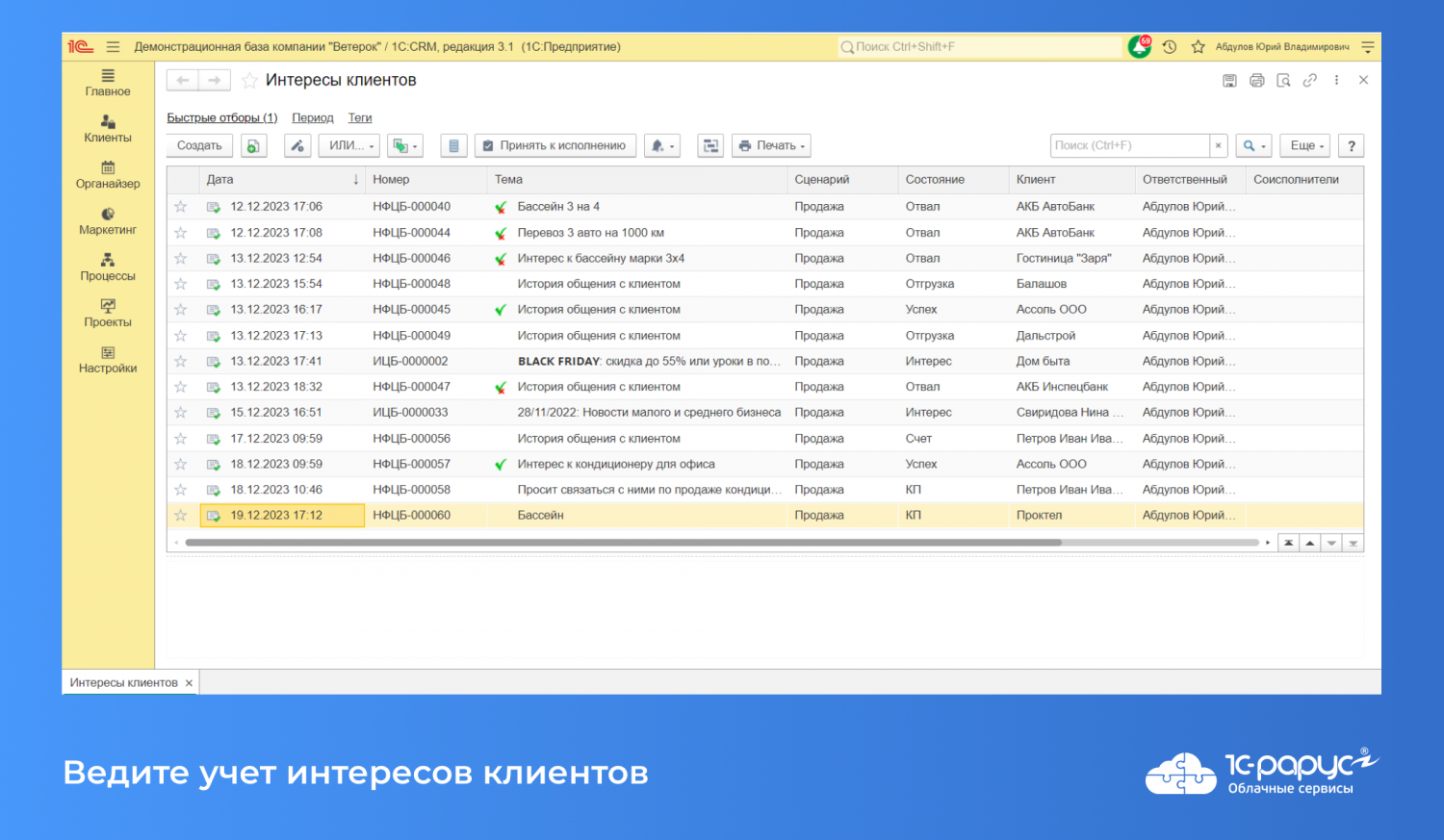
Task: Expand the ИЛИ... dropdown
Action: tap(348, 146)
